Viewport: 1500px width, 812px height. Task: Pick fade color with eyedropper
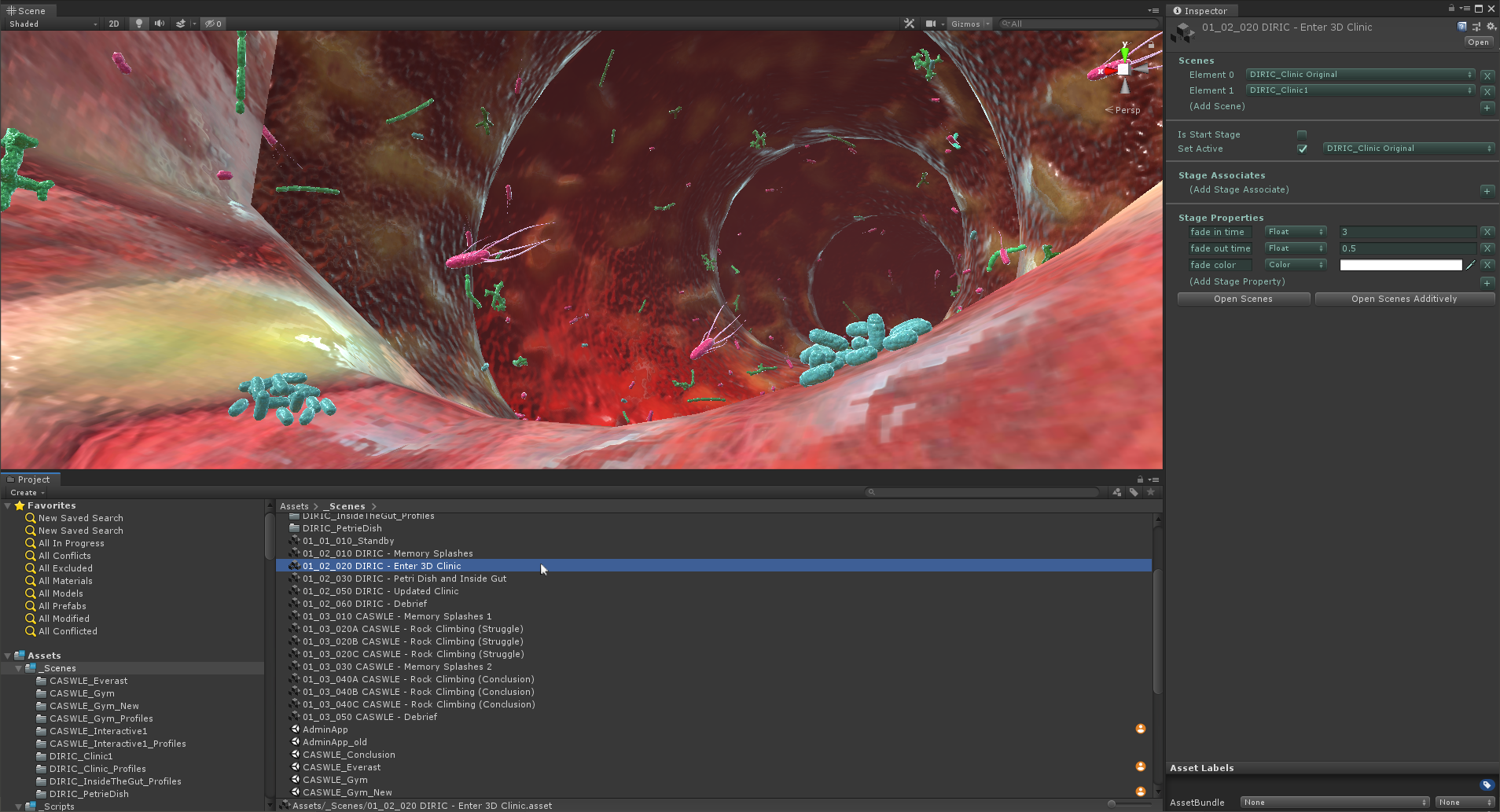(x=1471, y=265)
